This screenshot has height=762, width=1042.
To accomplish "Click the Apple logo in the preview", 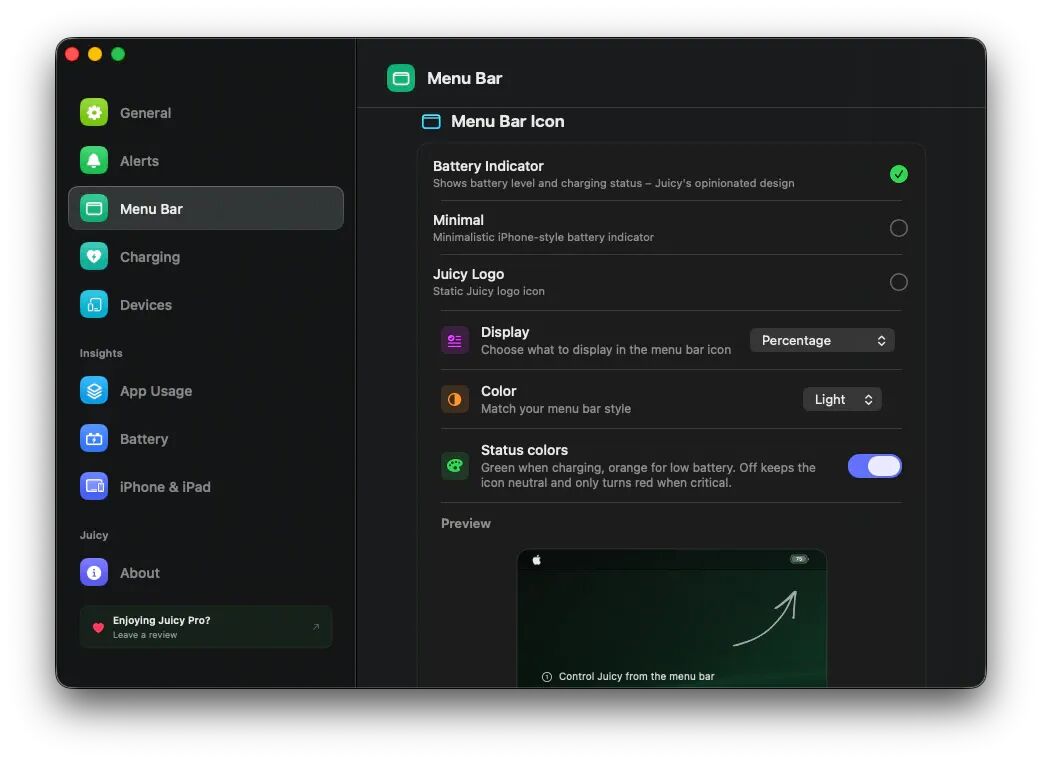I will click(537, 560).
